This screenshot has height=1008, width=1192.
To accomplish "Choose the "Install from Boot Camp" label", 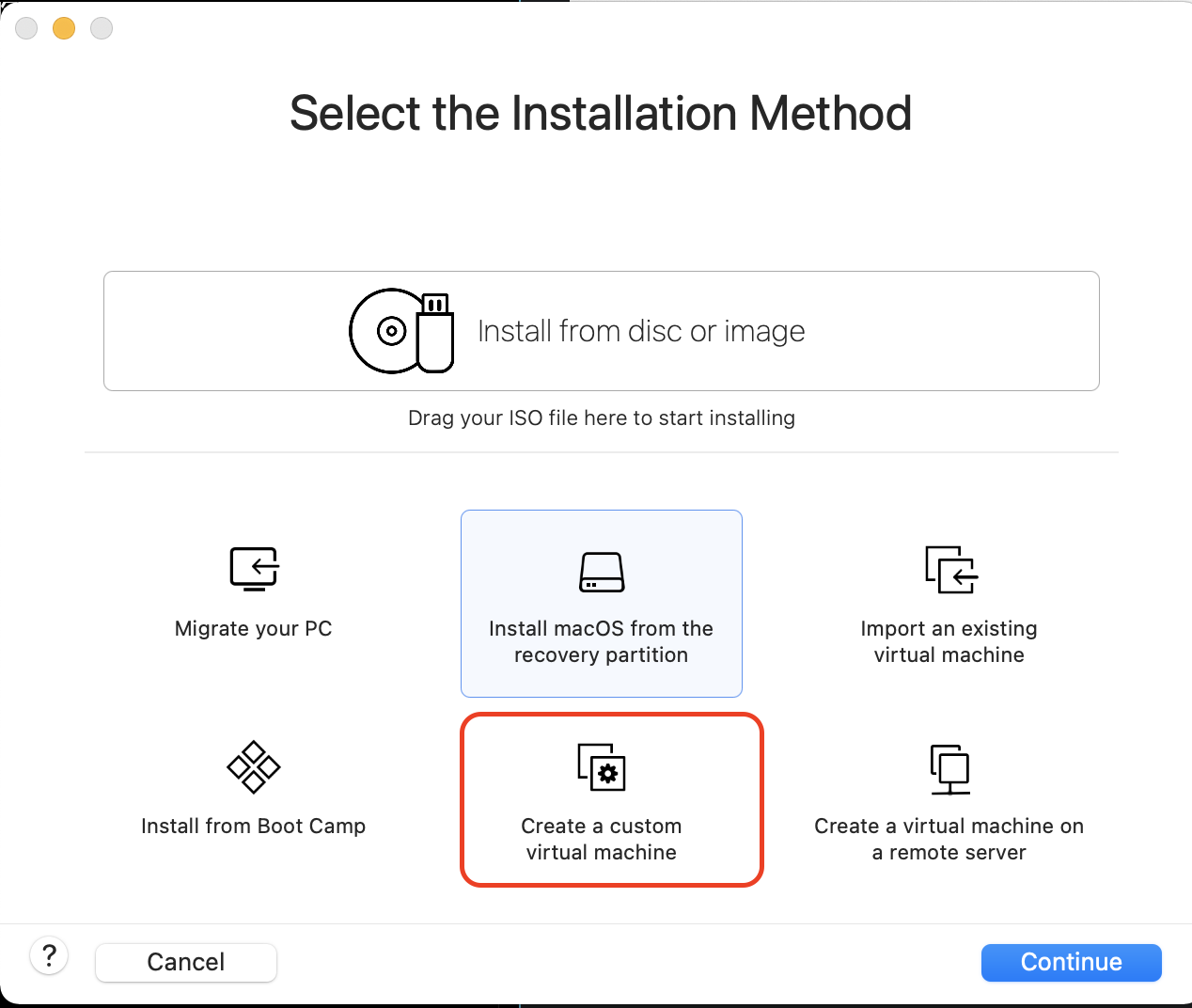I will (x=254, y=826).
